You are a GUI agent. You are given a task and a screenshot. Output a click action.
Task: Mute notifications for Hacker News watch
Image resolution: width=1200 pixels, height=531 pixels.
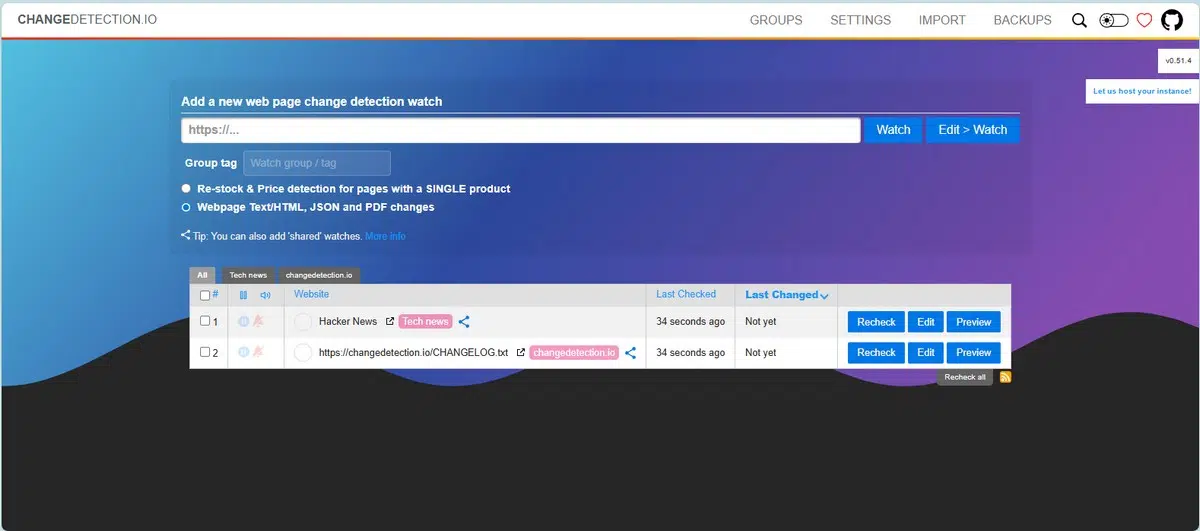258,321
